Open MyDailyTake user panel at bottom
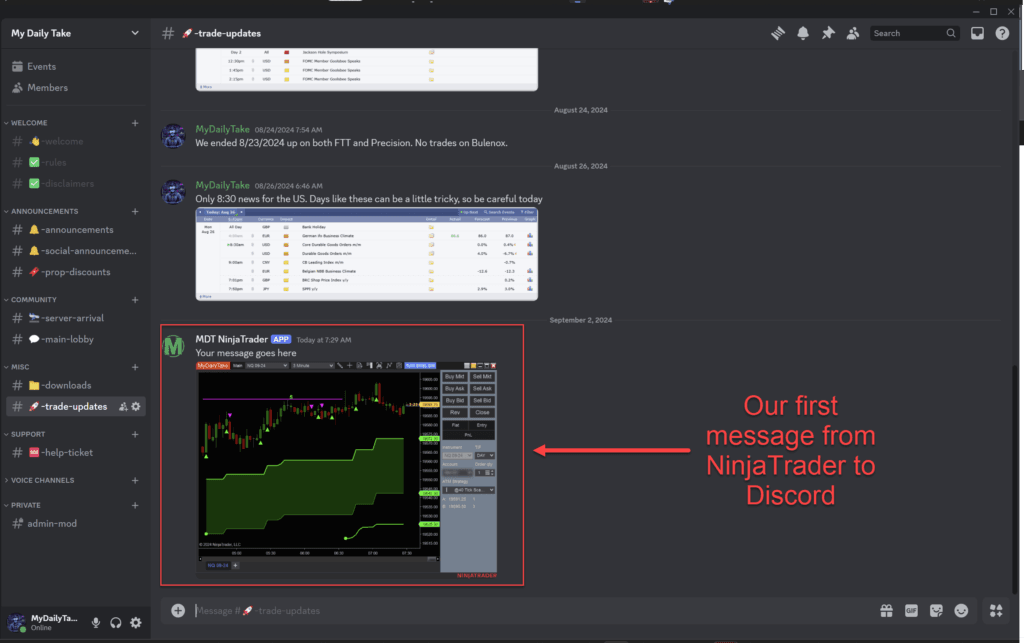Viewport: 1024px width, 643px height. (44, 623)
